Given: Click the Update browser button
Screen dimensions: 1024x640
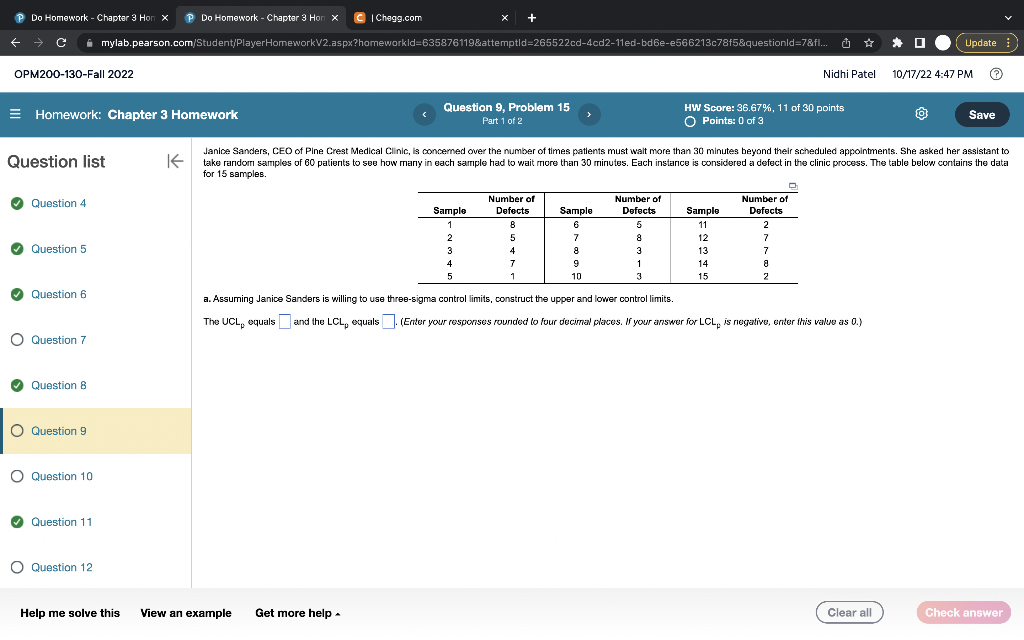Looking at the screenshot, I should [x=986, y=42].
